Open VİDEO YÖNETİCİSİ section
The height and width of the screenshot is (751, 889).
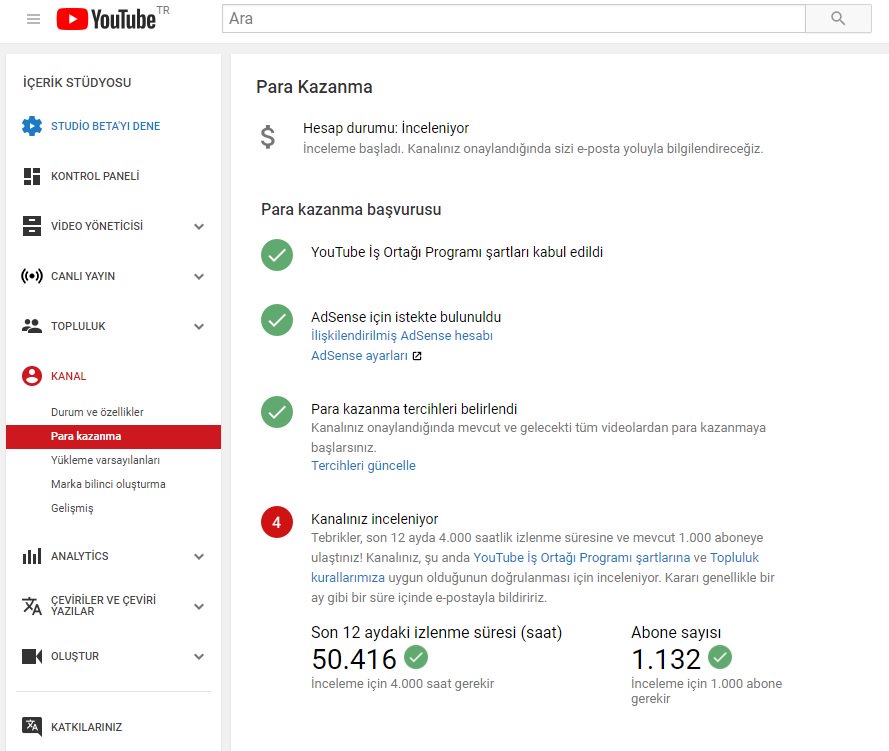coord(97,226)
